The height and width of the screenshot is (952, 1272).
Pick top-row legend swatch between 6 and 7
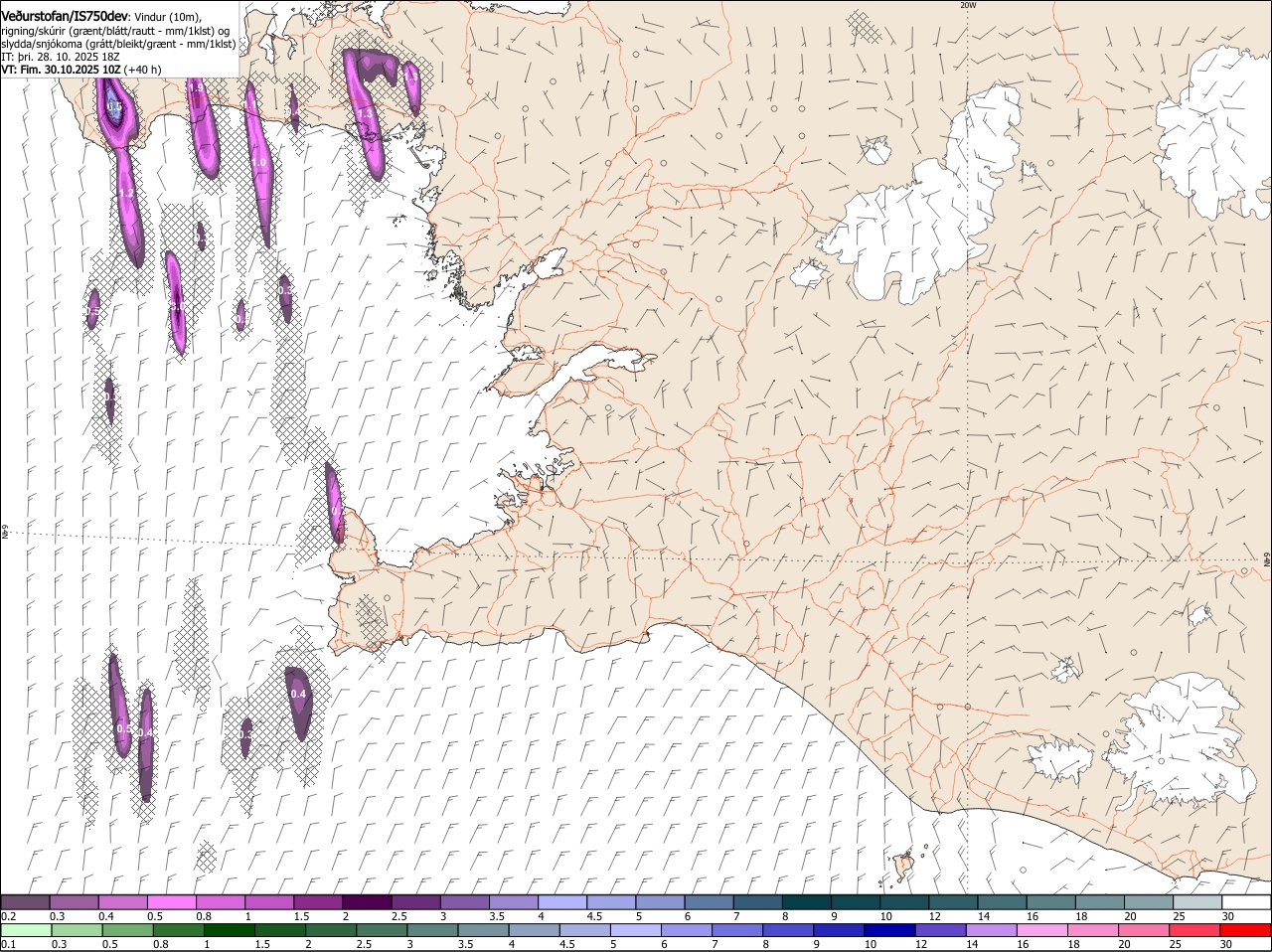[709, 901]
